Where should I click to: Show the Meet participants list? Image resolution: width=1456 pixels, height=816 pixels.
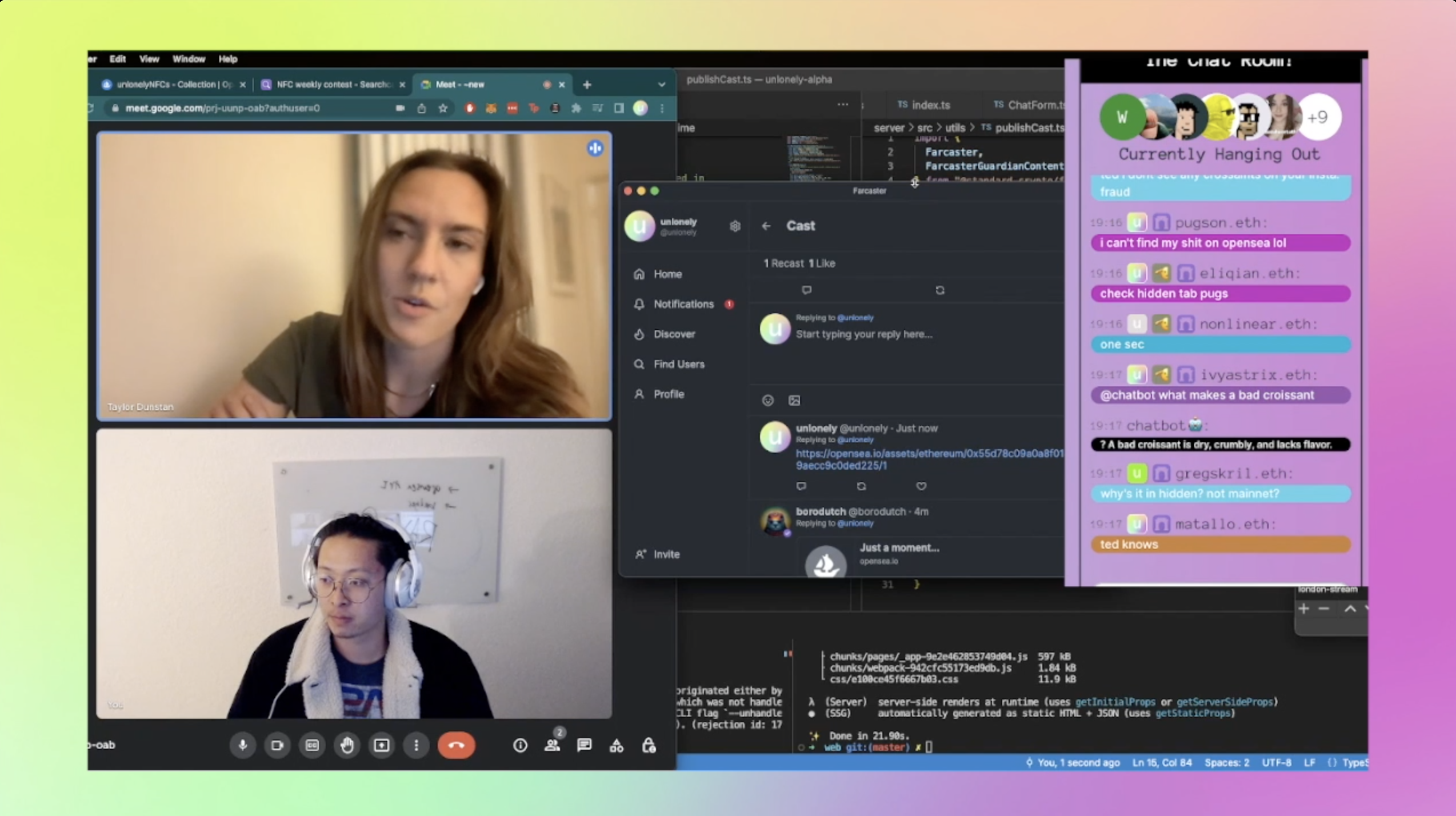552,745
